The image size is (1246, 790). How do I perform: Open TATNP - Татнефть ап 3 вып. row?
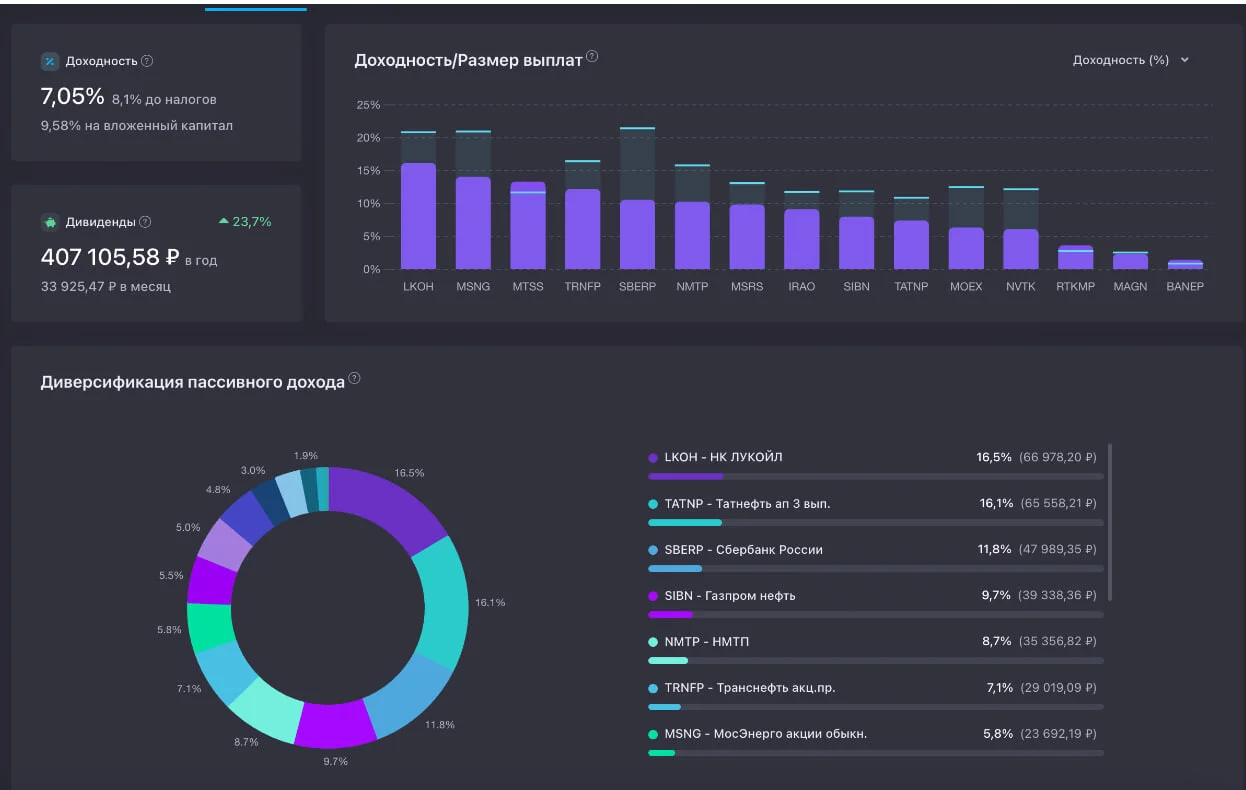point(876,511)
